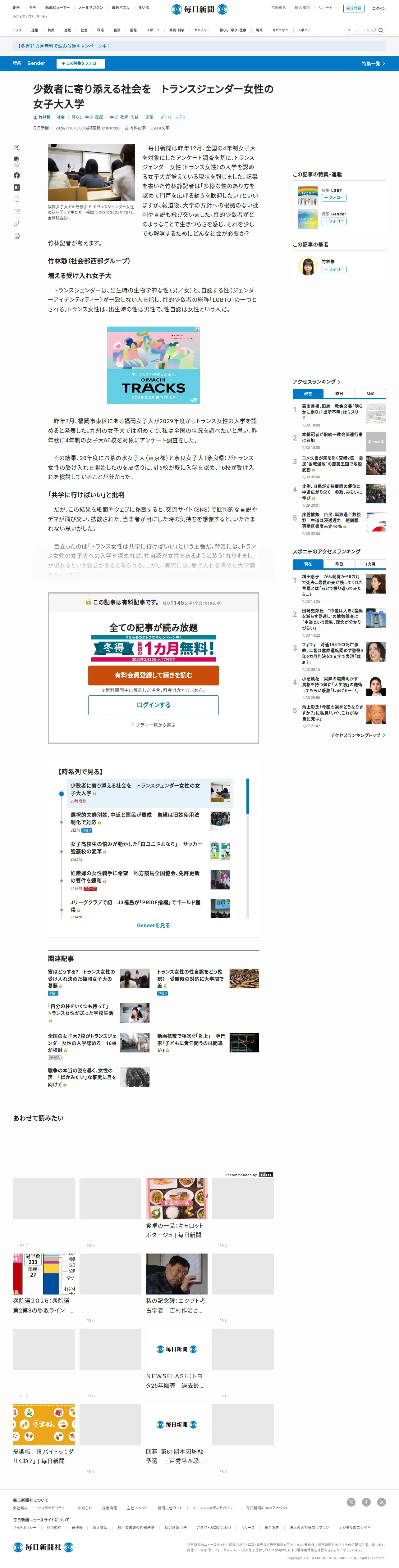Viewport: 399px width, 1568px height.
Task: Open footer Facebook social icon
Action: (x=366, y=1502)
